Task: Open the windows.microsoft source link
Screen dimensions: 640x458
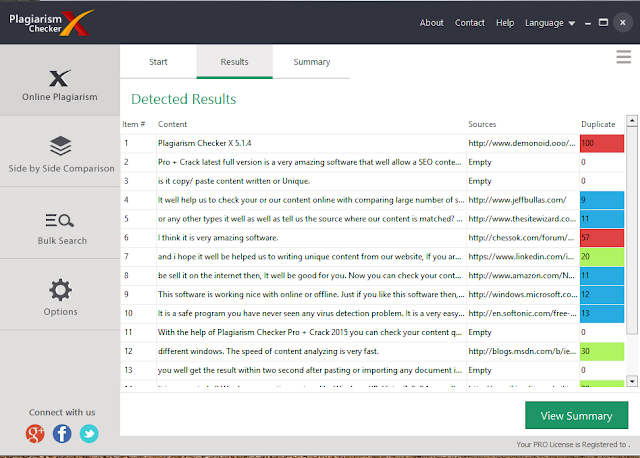Action: [x=522, y=294]
